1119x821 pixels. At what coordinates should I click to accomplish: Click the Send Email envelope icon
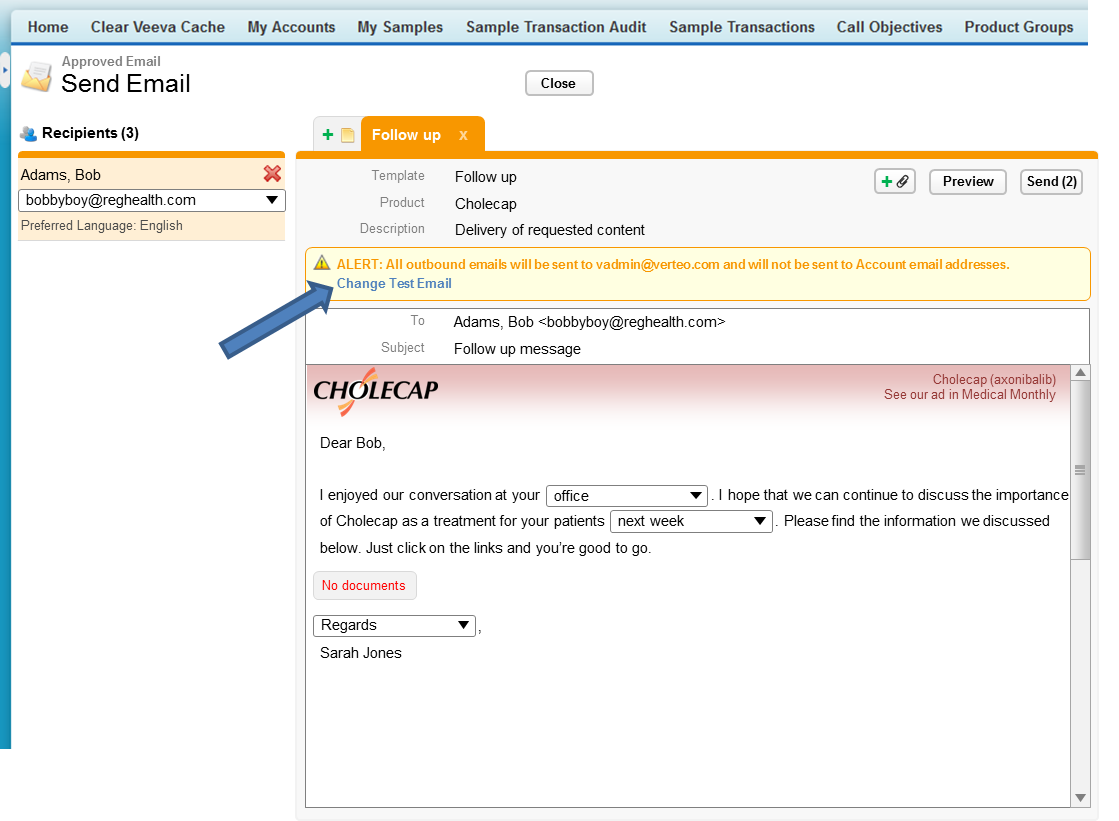(x=37, y=76)
